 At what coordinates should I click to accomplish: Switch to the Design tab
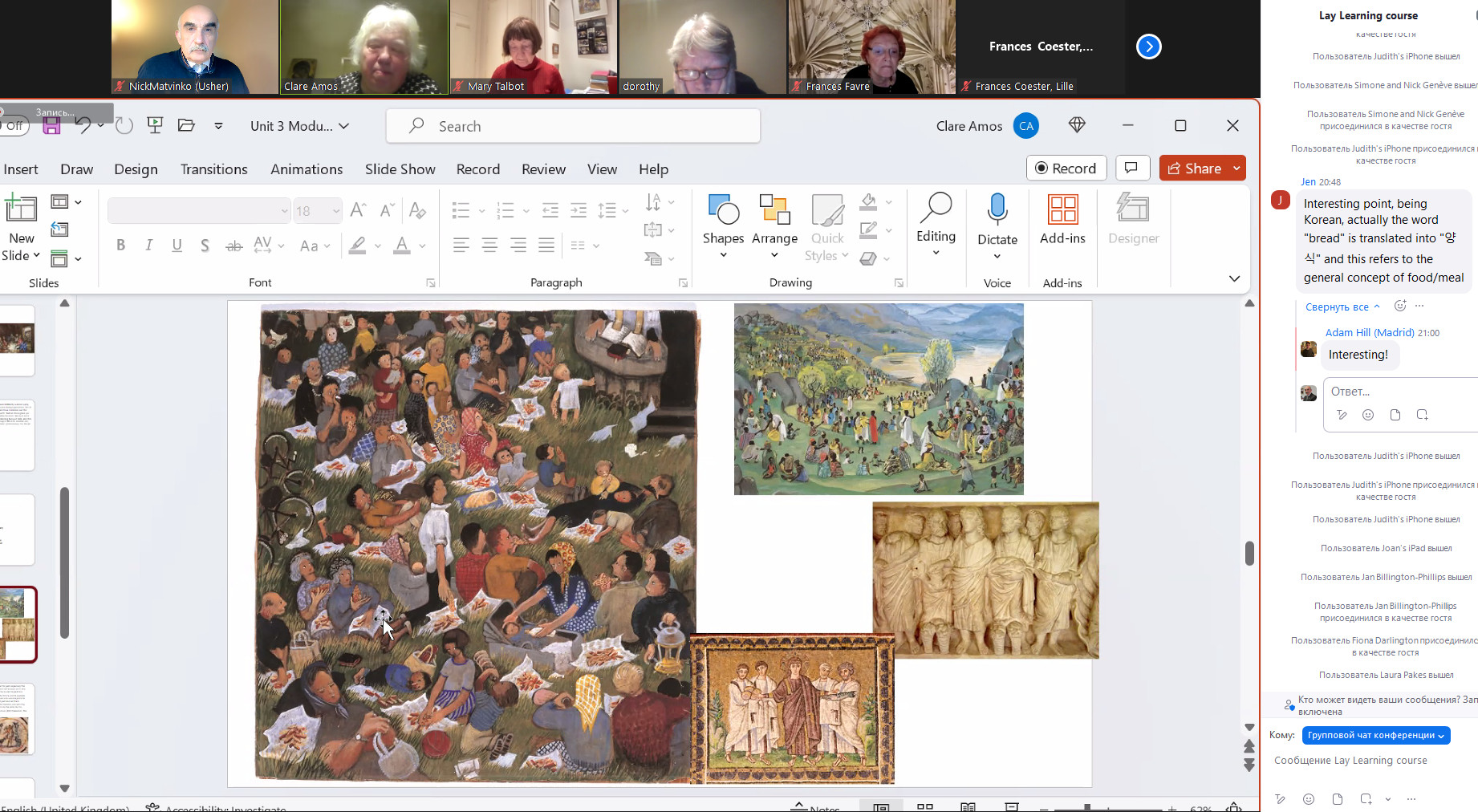pos(136,169)
